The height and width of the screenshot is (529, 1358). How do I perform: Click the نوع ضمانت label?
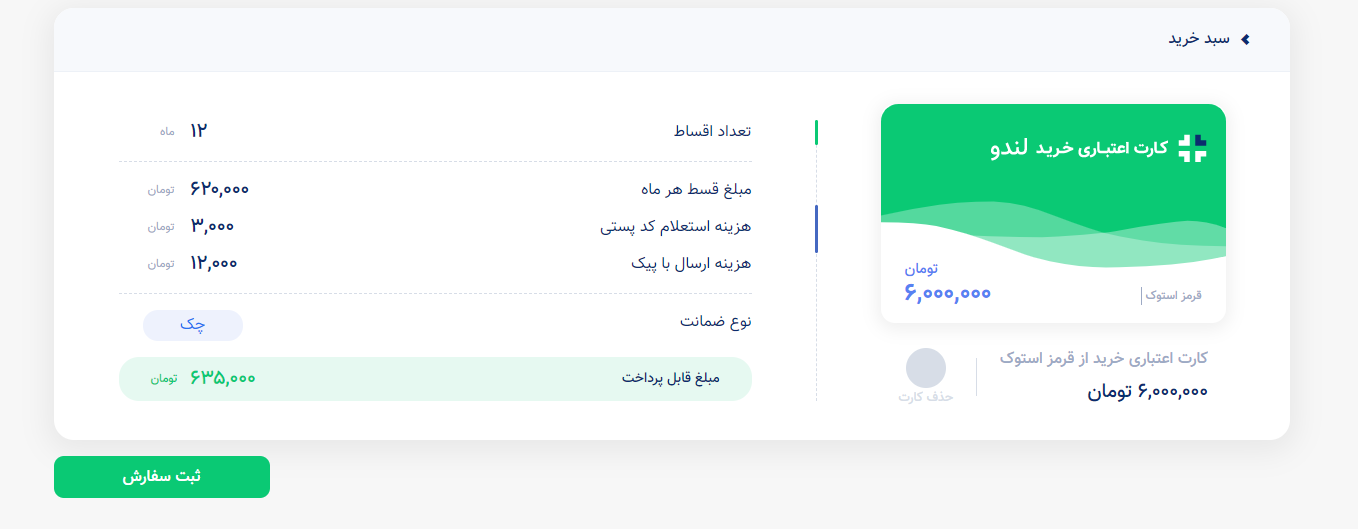click(716, 322)
